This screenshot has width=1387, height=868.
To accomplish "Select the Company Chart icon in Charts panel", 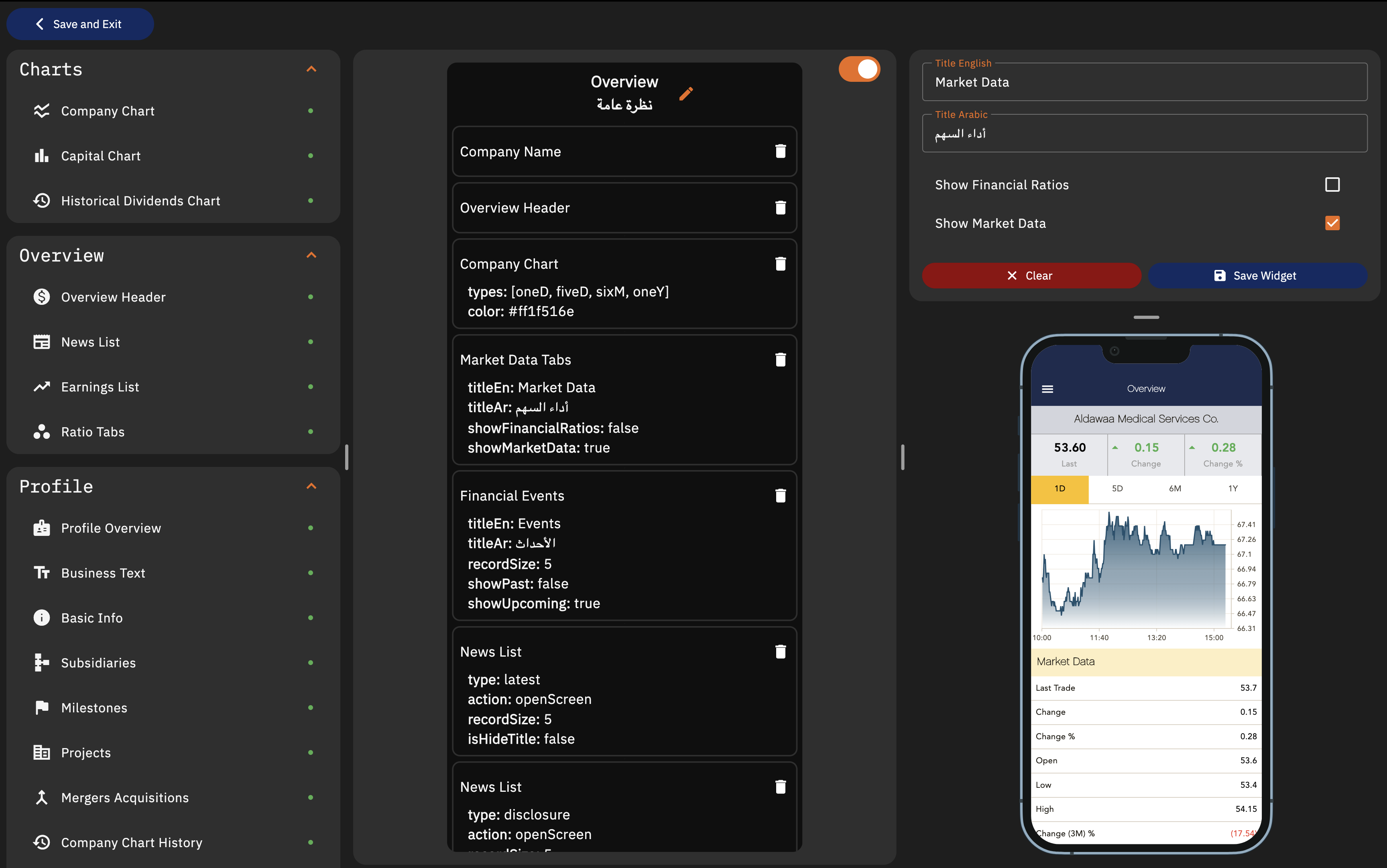I will 41,111.
